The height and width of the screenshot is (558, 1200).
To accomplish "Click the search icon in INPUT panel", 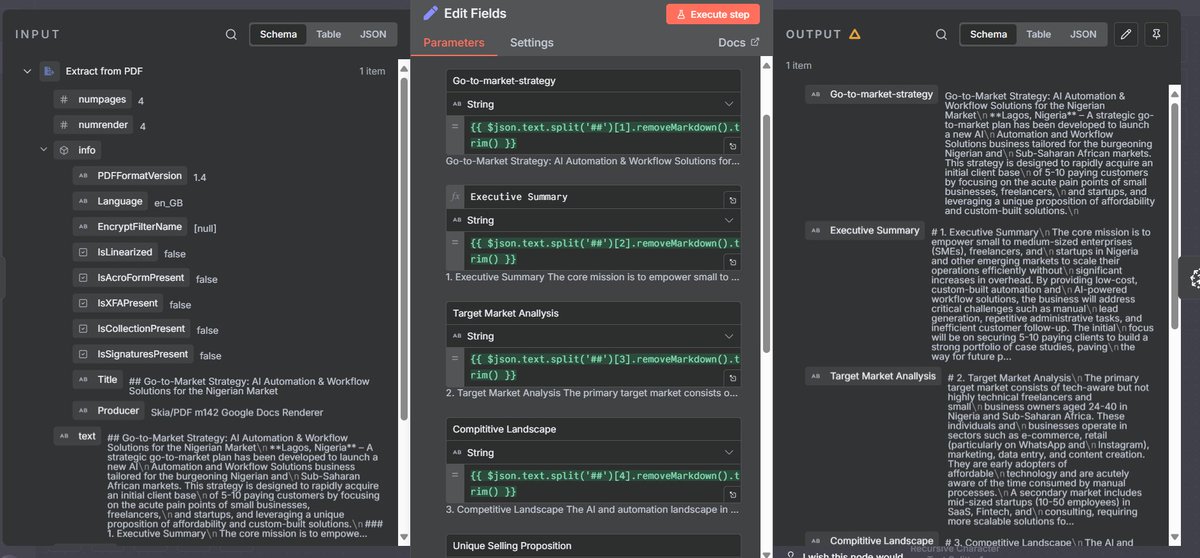I will (x=231, y=34).
